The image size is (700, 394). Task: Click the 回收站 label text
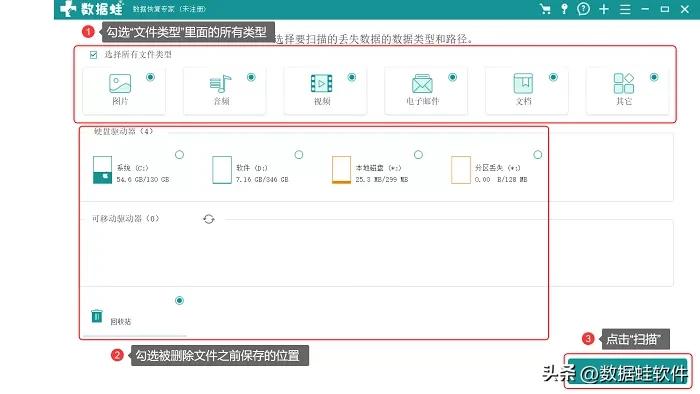tap(121, 321)
